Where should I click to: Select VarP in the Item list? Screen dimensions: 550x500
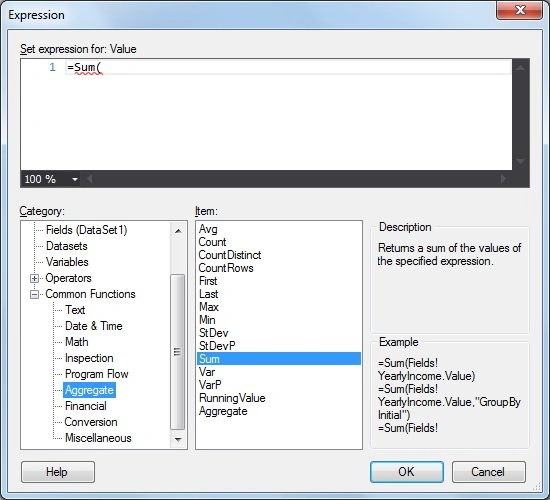(210, 385)
